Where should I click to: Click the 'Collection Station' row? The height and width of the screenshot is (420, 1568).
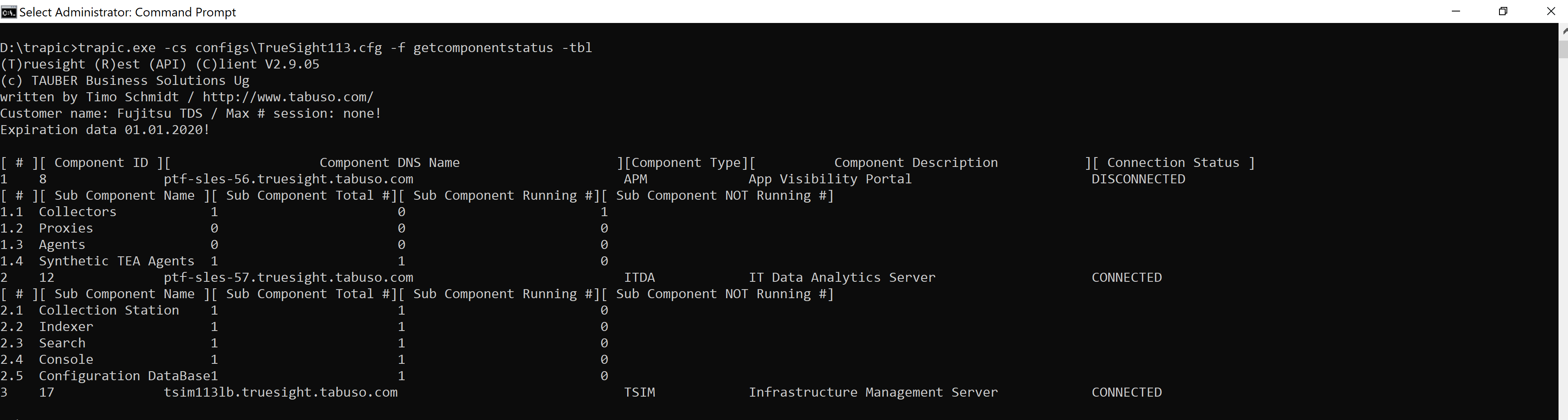304,310
